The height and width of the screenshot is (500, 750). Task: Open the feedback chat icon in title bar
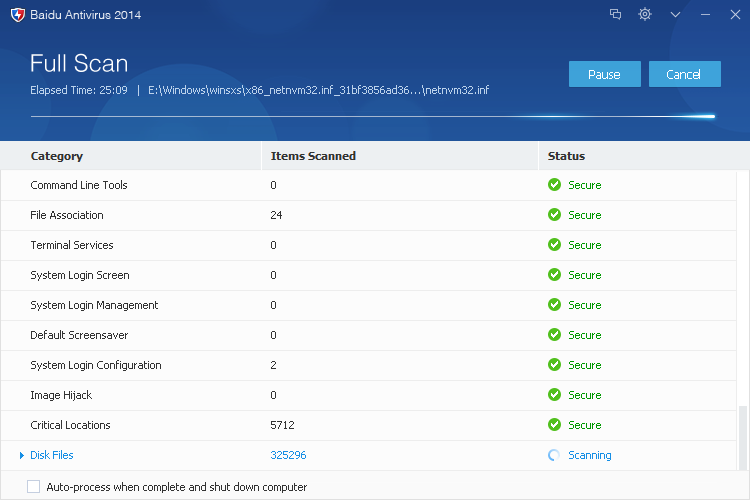(x=615, y=14)
